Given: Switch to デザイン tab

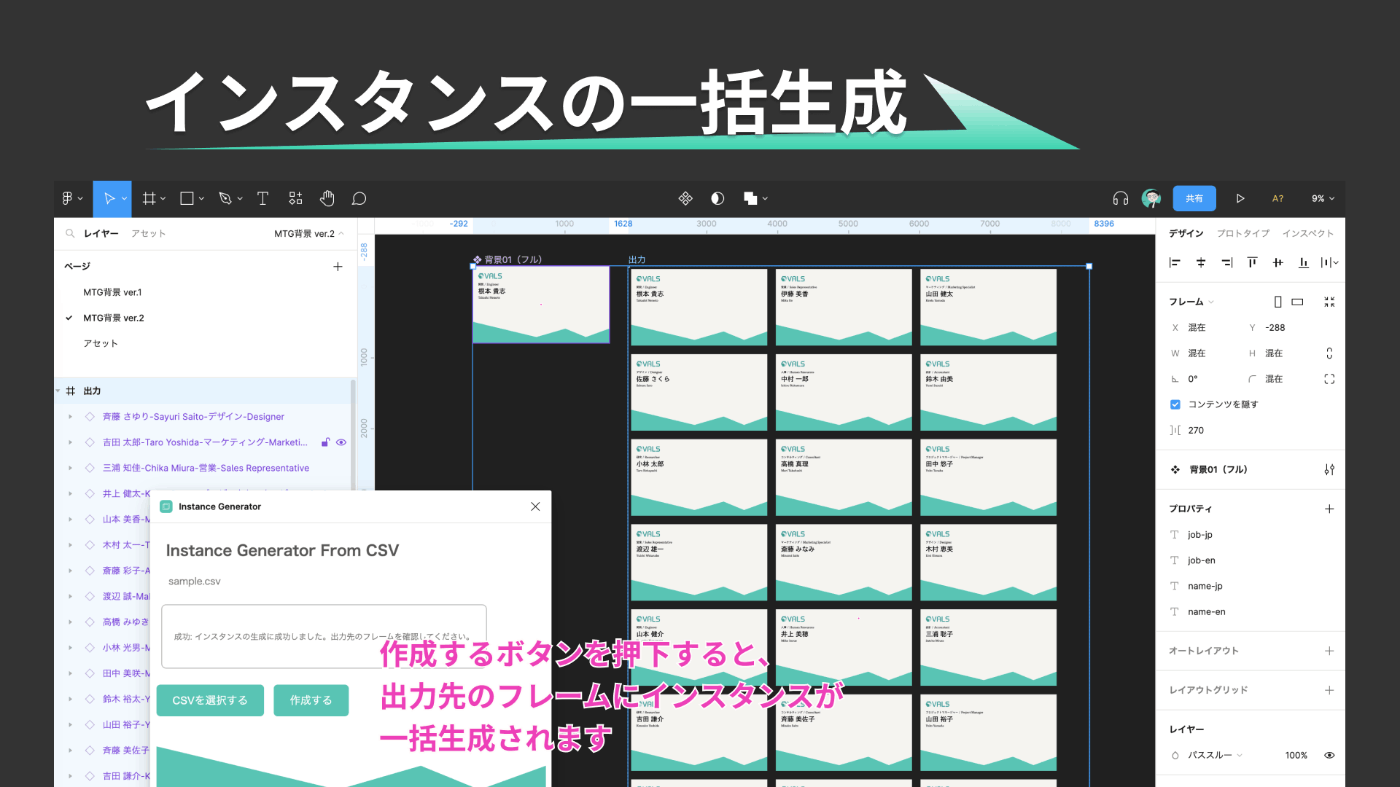Looking at the screenshot, I should 1186,233.
